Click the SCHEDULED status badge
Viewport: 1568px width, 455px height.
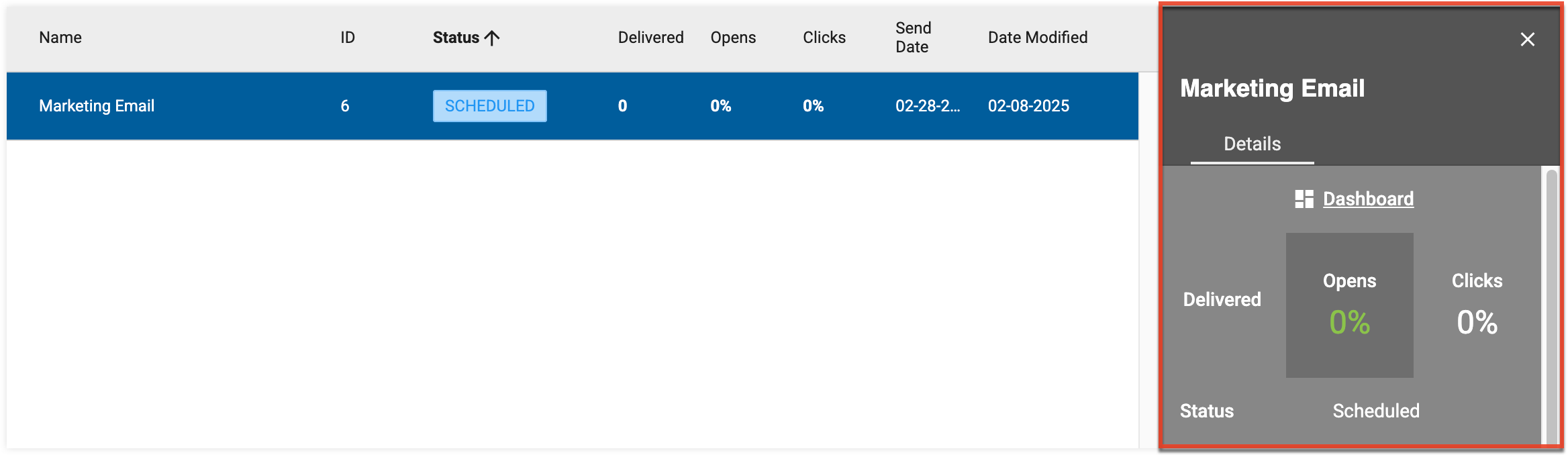click(489, 106)
